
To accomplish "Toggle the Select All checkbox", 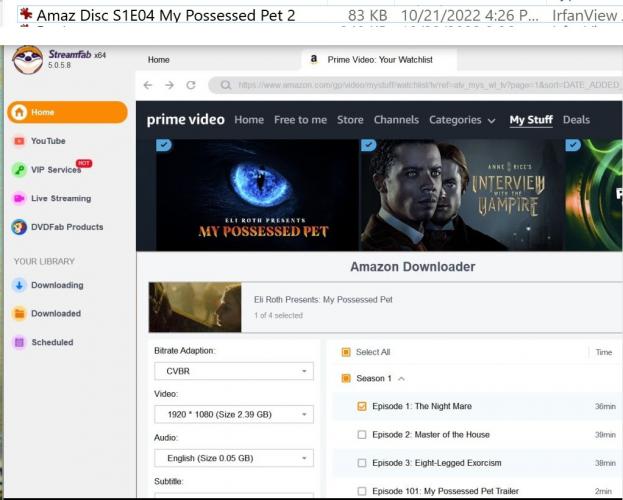I will pos(346,352).
